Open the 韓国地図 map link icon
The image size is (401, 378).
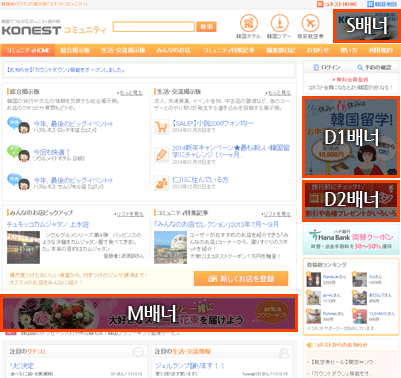[x=370, y=4]
